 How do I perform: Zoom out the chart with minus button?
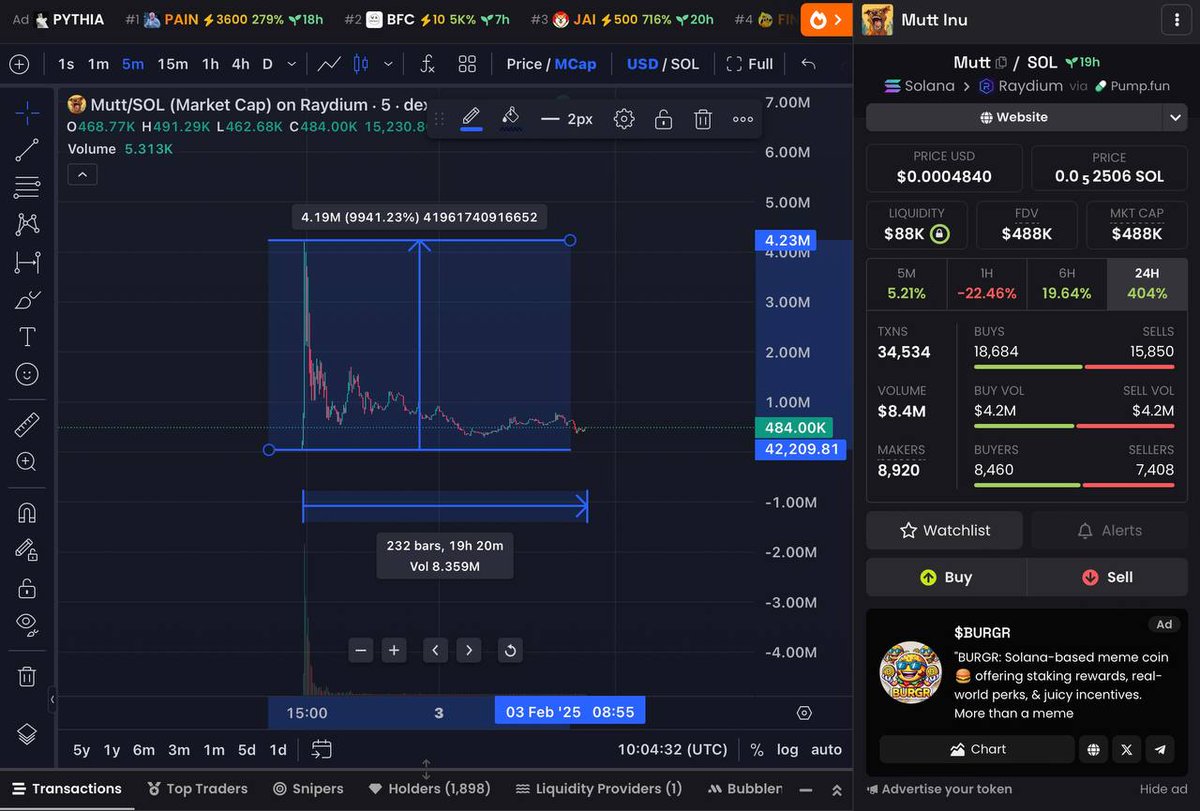pyautogui.click(x=361, y=650)
